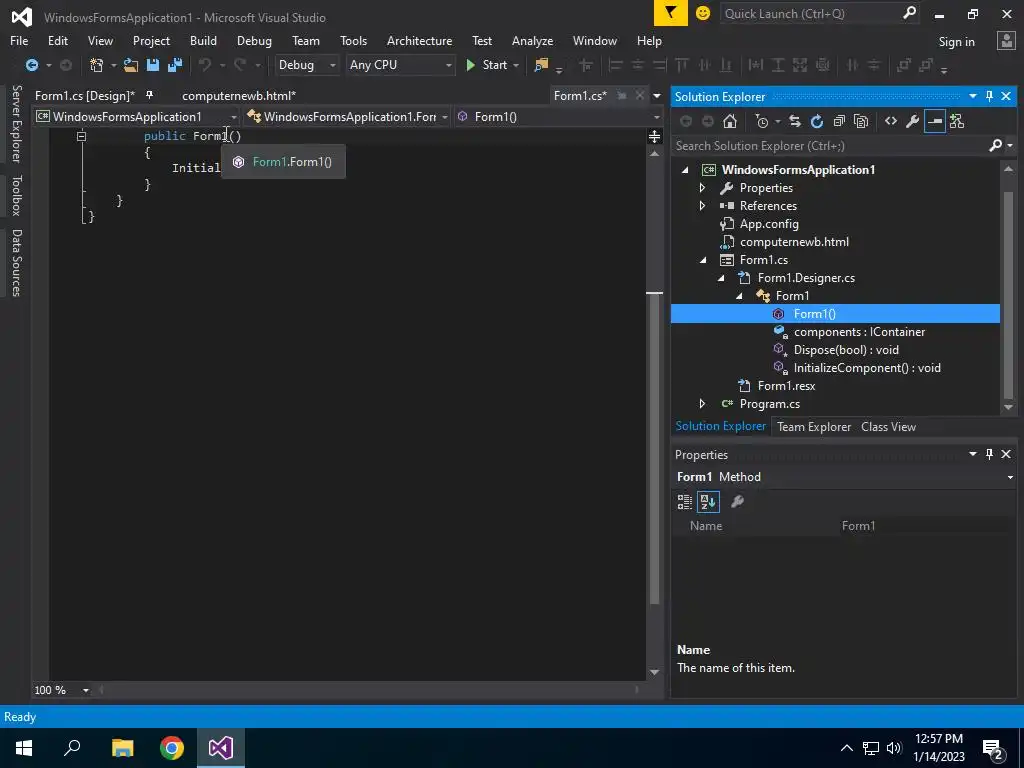
Task: Click the Form1.Form1() tooltip item
Action: pos(283,162)
